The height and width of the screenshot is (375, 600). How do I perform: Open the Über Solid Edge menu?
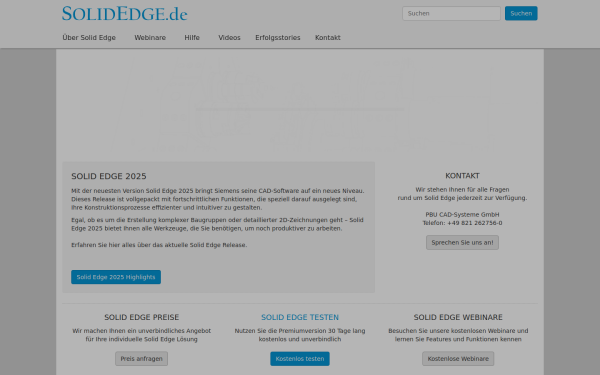coord(89,38)
